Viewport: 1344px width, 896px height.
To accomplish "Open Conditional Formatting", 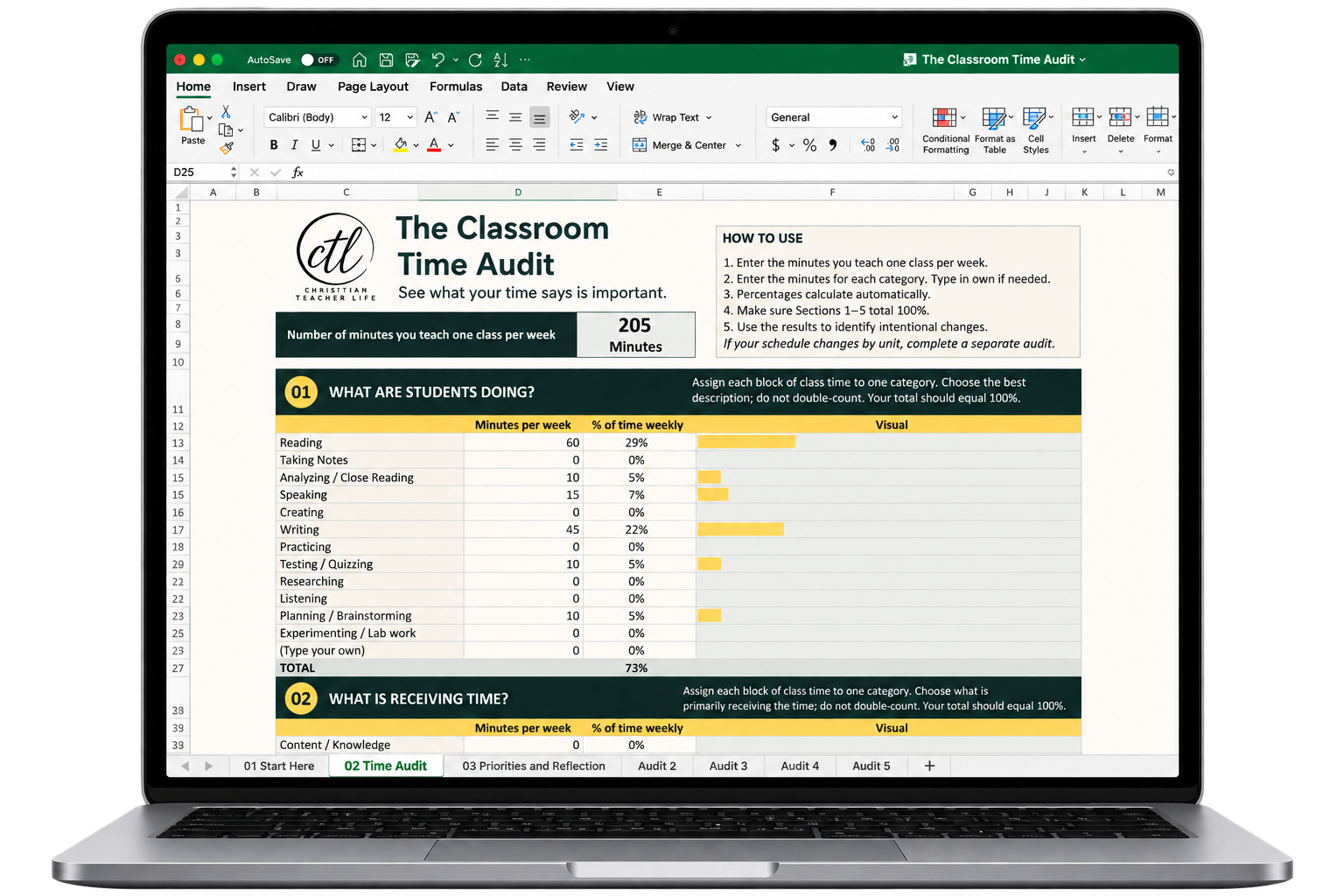I will pyautogui.click(x=946, y=131).
